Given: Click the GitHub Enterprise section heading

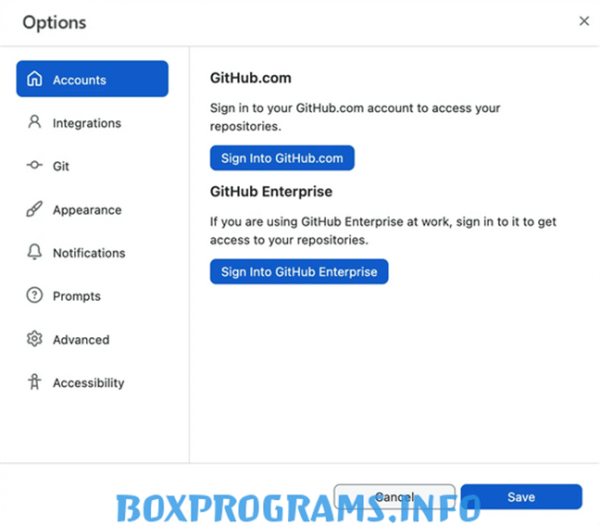Looking at the screenshot, I should 271,191.
